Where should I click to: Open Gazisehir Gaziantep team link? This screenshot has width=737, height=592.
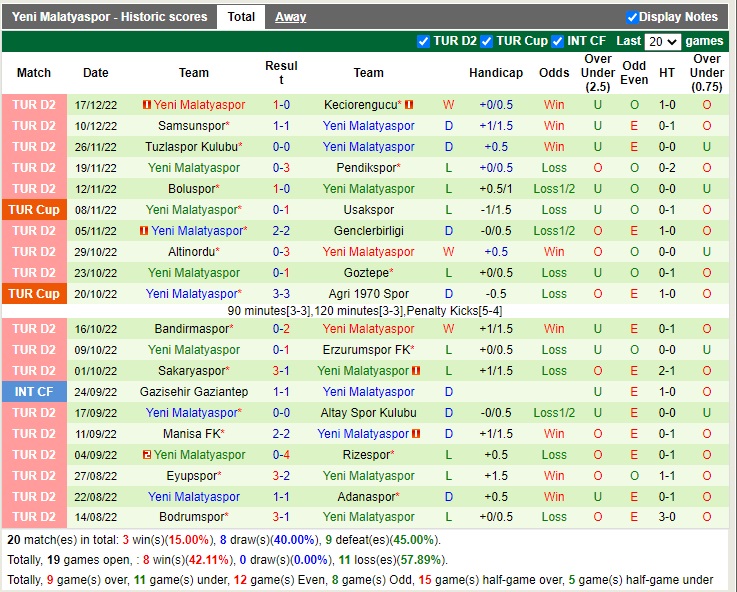pyautogui.click(x=194, y=392)
